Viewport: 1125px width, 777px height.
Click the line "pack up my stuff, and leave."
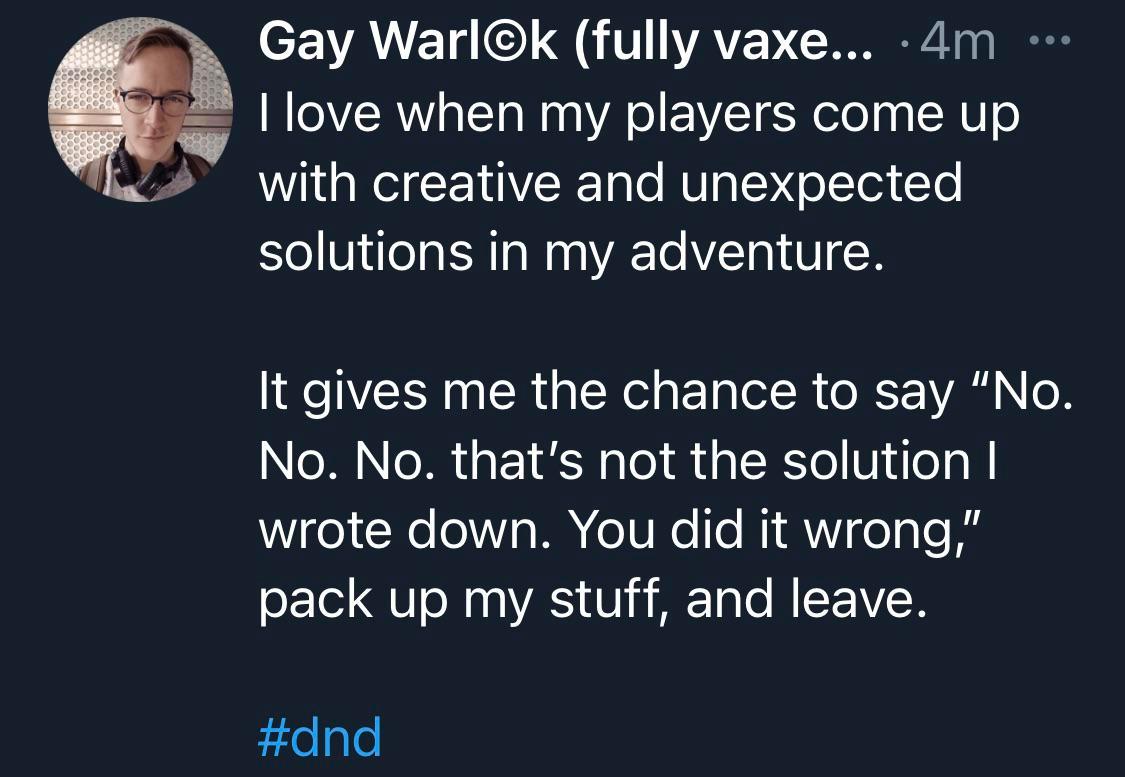(x=588, y=599)
